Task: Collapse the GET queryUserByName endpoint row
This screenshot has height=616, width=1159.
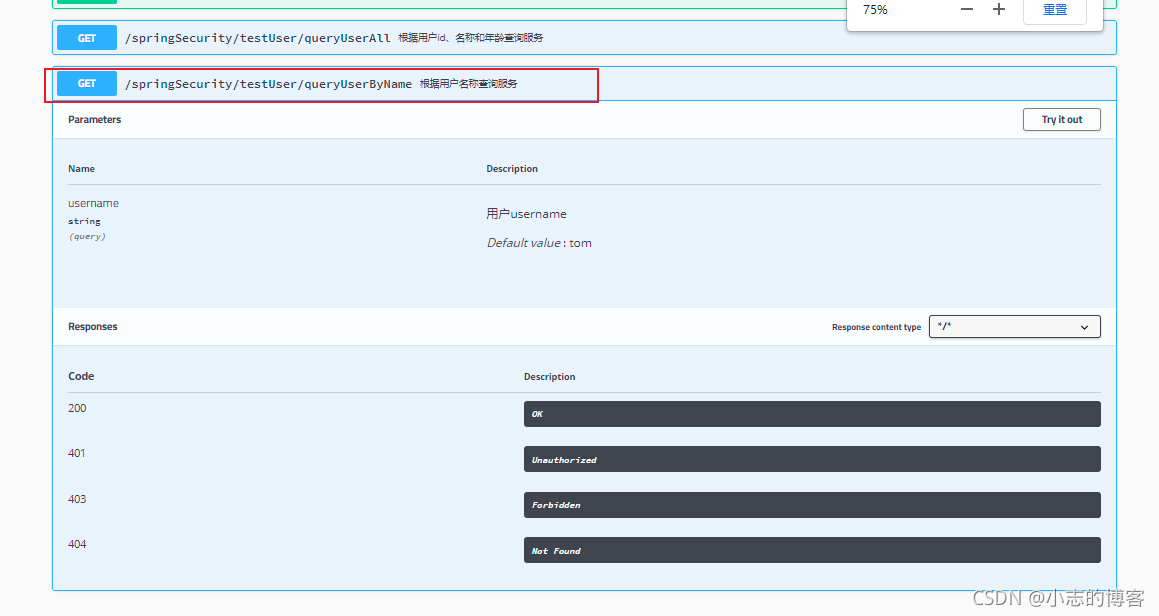Action: point(584,84)
